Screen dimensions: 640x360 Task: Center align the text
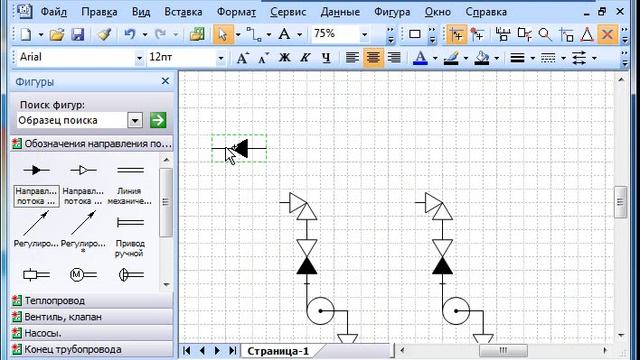373,58
